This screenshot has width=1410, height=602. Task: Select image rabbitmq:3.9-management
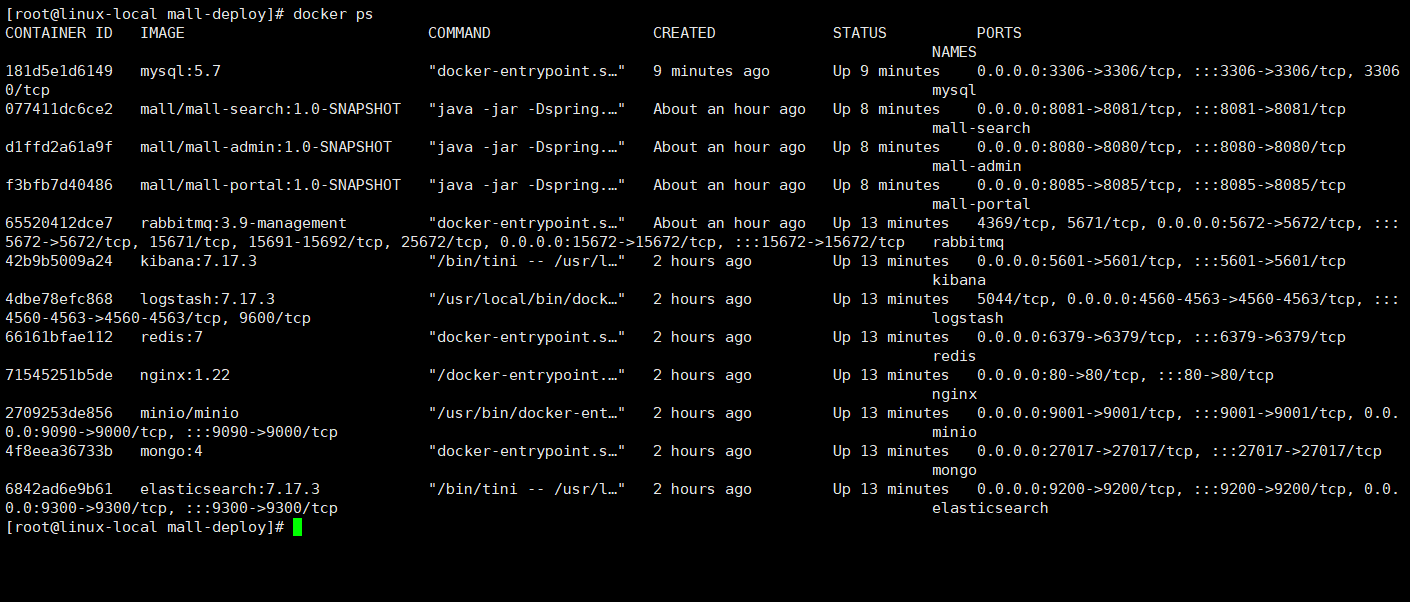tap(244, 223)
